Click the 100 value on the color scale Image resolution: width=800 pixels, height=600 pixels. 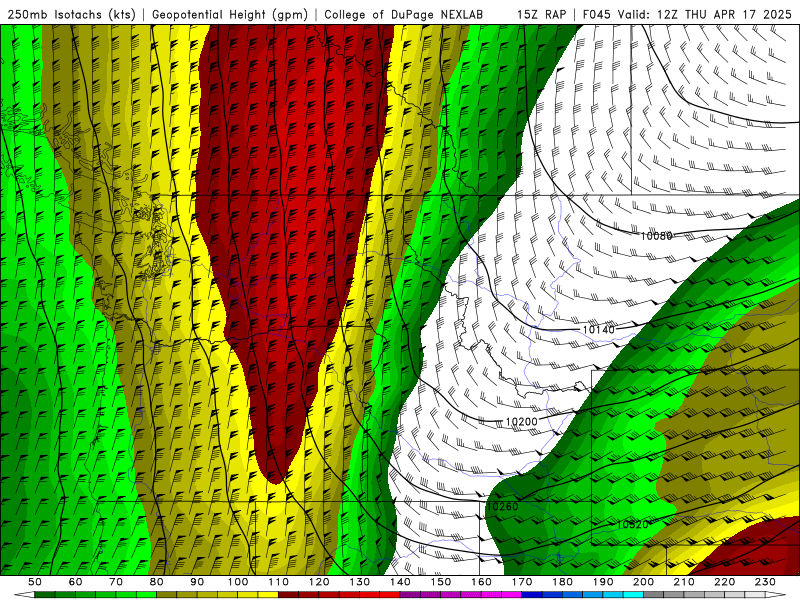pyautogui.click(x=238, y=582)
